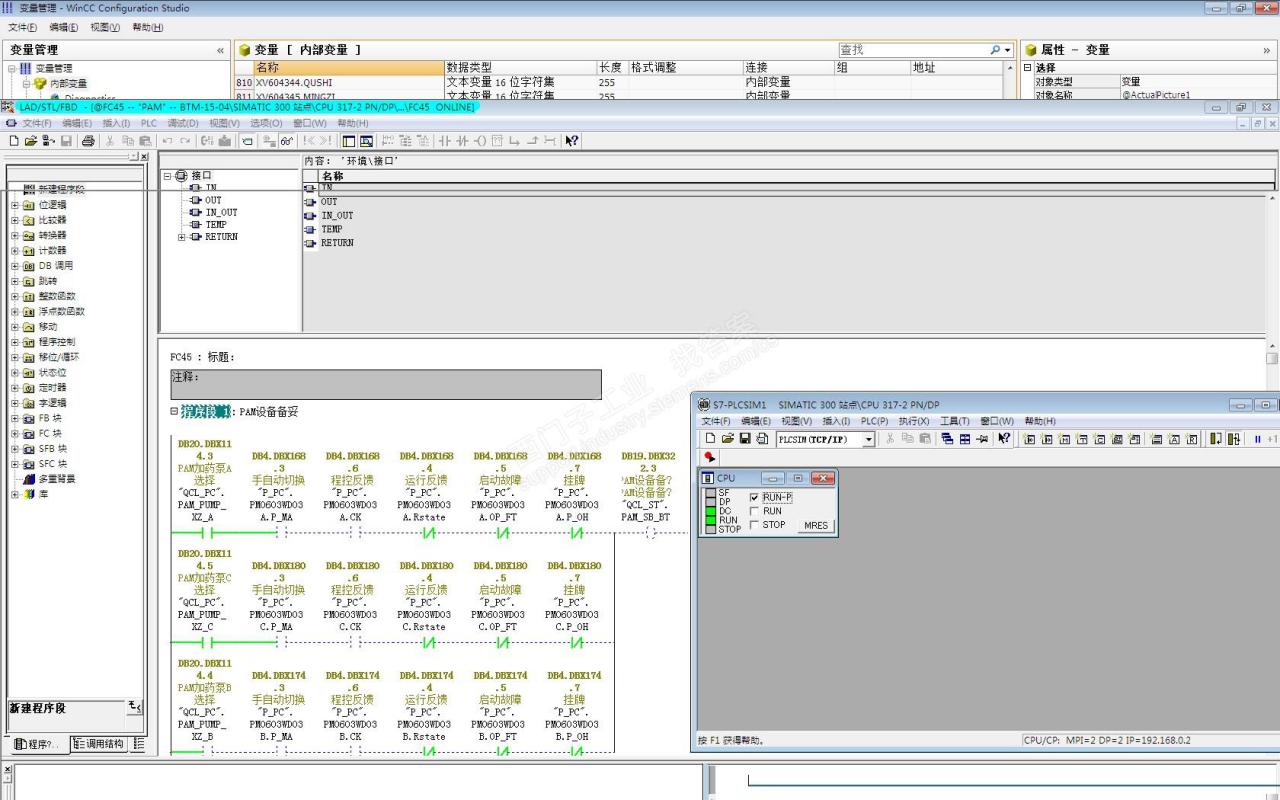The width and height of the screenshot is (1280, 800).
Task: Click the monitor (glasses) icon in LAD toolbar
Action: [x=287, y=141]
